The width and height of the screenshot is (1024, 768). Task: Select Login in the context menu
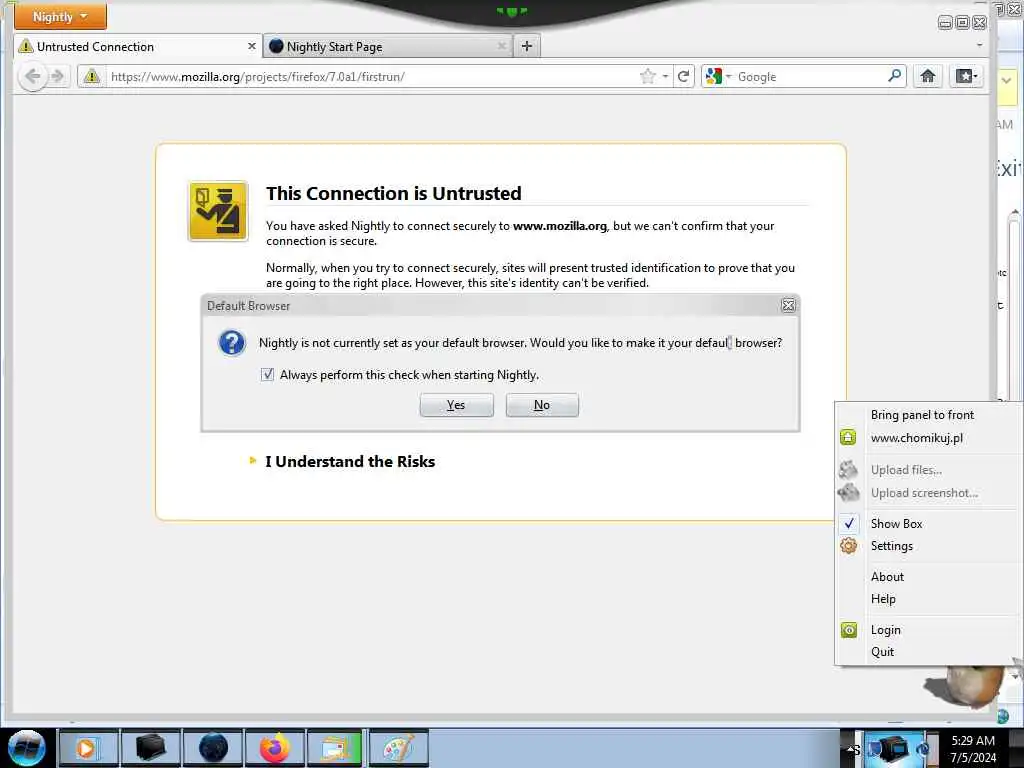pyautogui.click(x=886, y=630)
